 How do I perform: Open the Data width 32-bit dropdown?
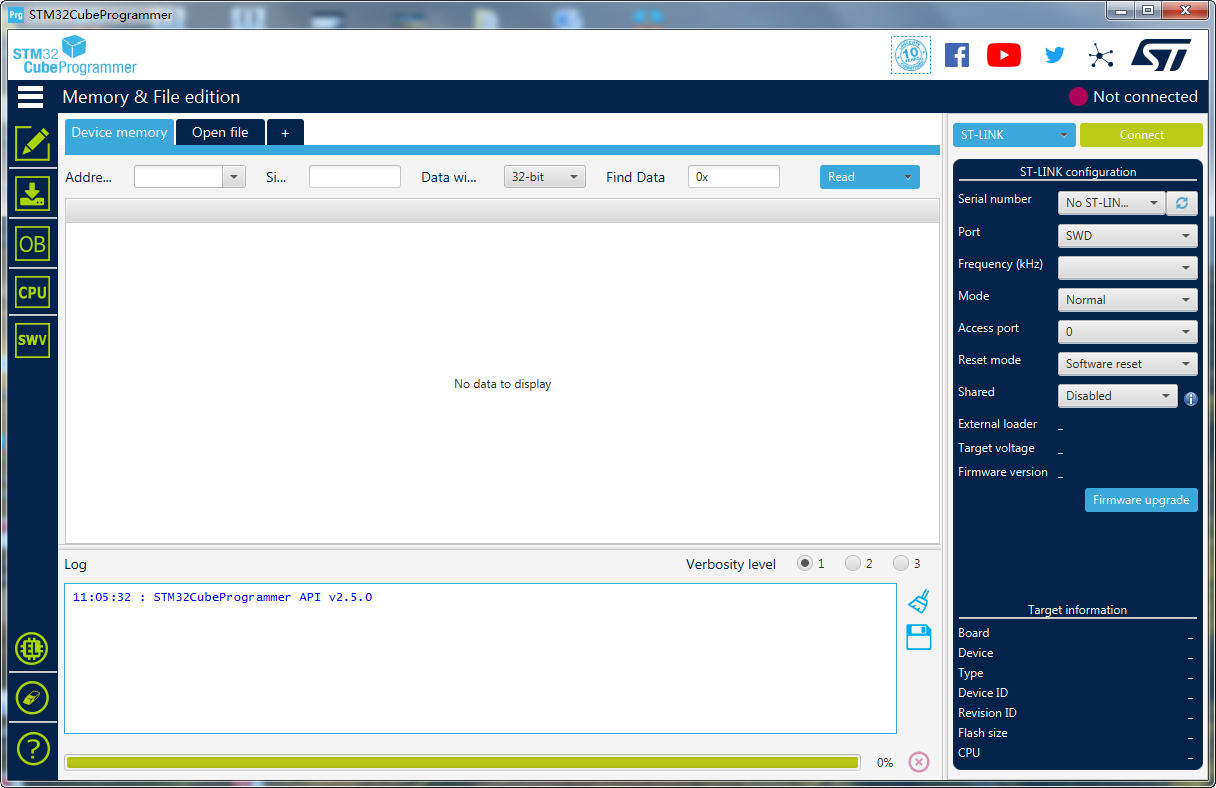click(x=544, y=177)
